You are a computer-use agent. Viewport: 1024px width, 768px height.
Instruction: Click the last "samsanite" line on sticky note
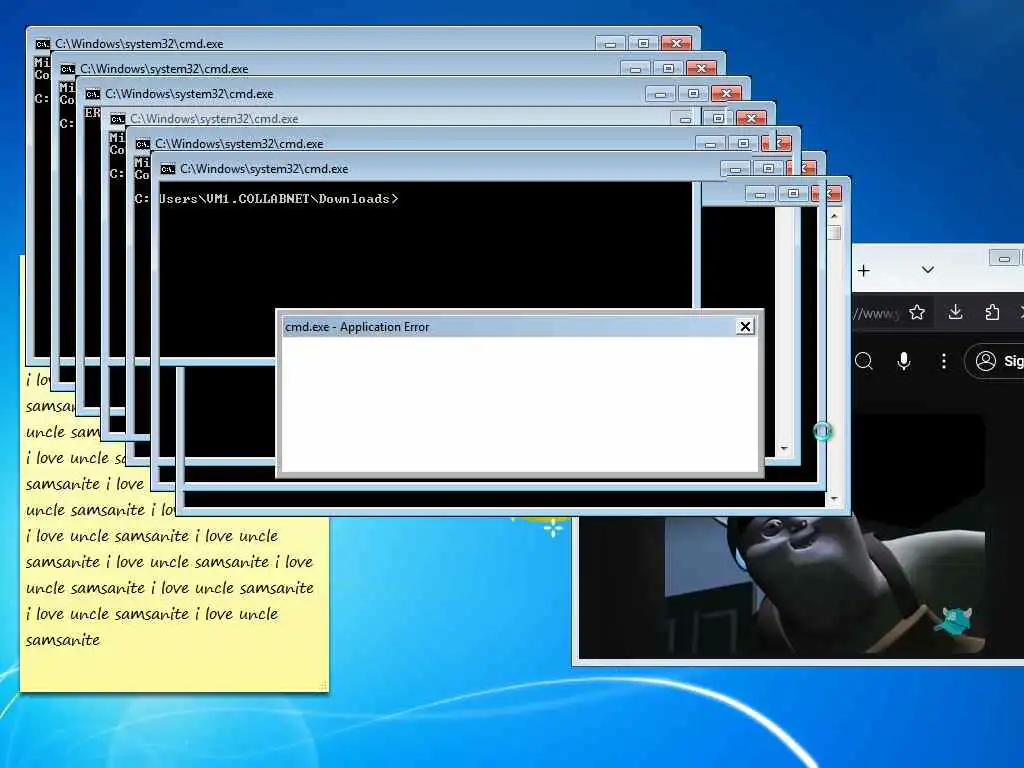(63, 640)
